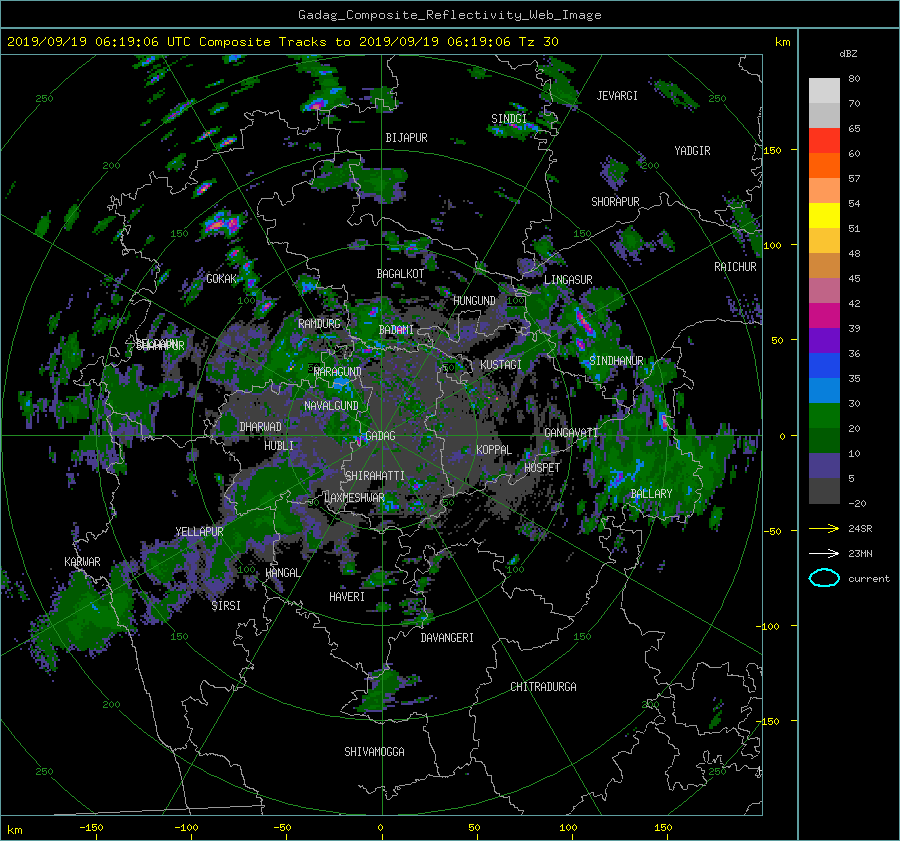
Task: Click the NARAGUND city label
Action: coord(338,372)
